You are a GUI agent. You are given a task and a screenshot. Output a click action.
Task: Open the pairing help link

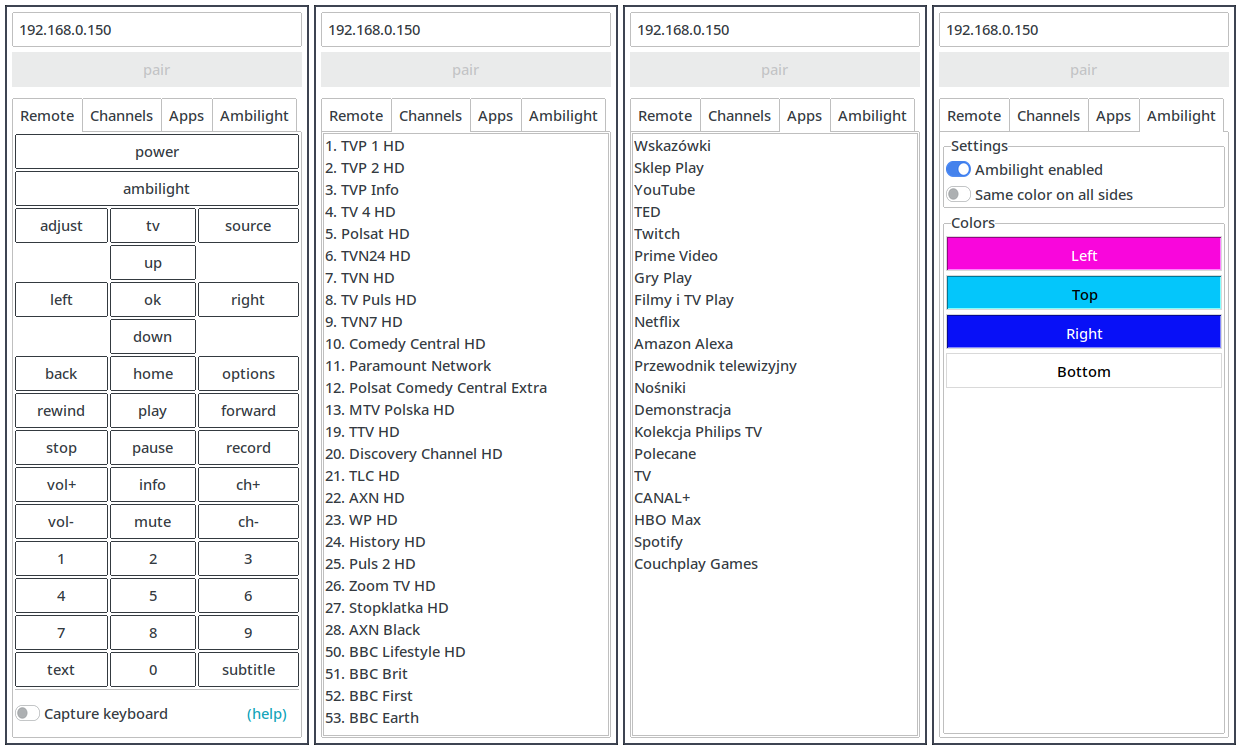click(x=267, y=713)
